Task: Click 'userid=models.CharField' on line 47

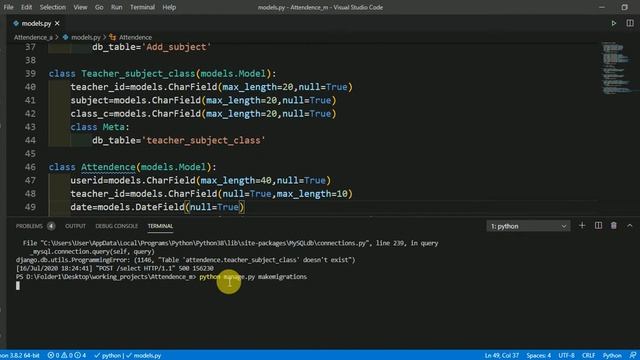Action: pyautogui.click(x=133, y=180)
